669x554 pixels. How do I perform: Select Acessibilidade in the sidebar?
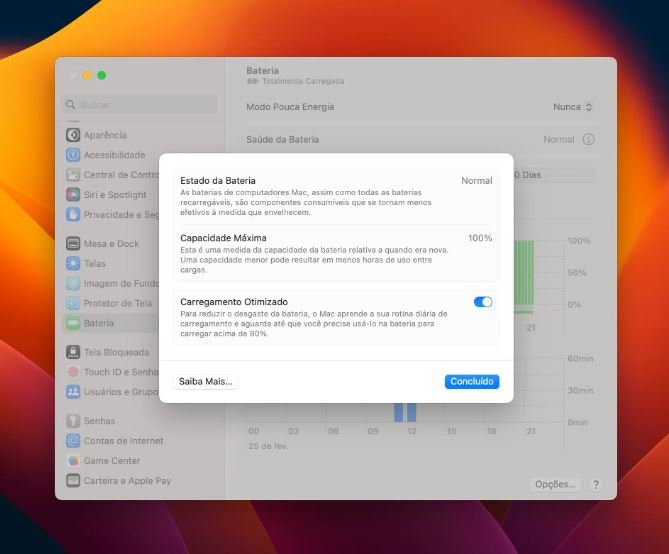click(x=114, y=155)
